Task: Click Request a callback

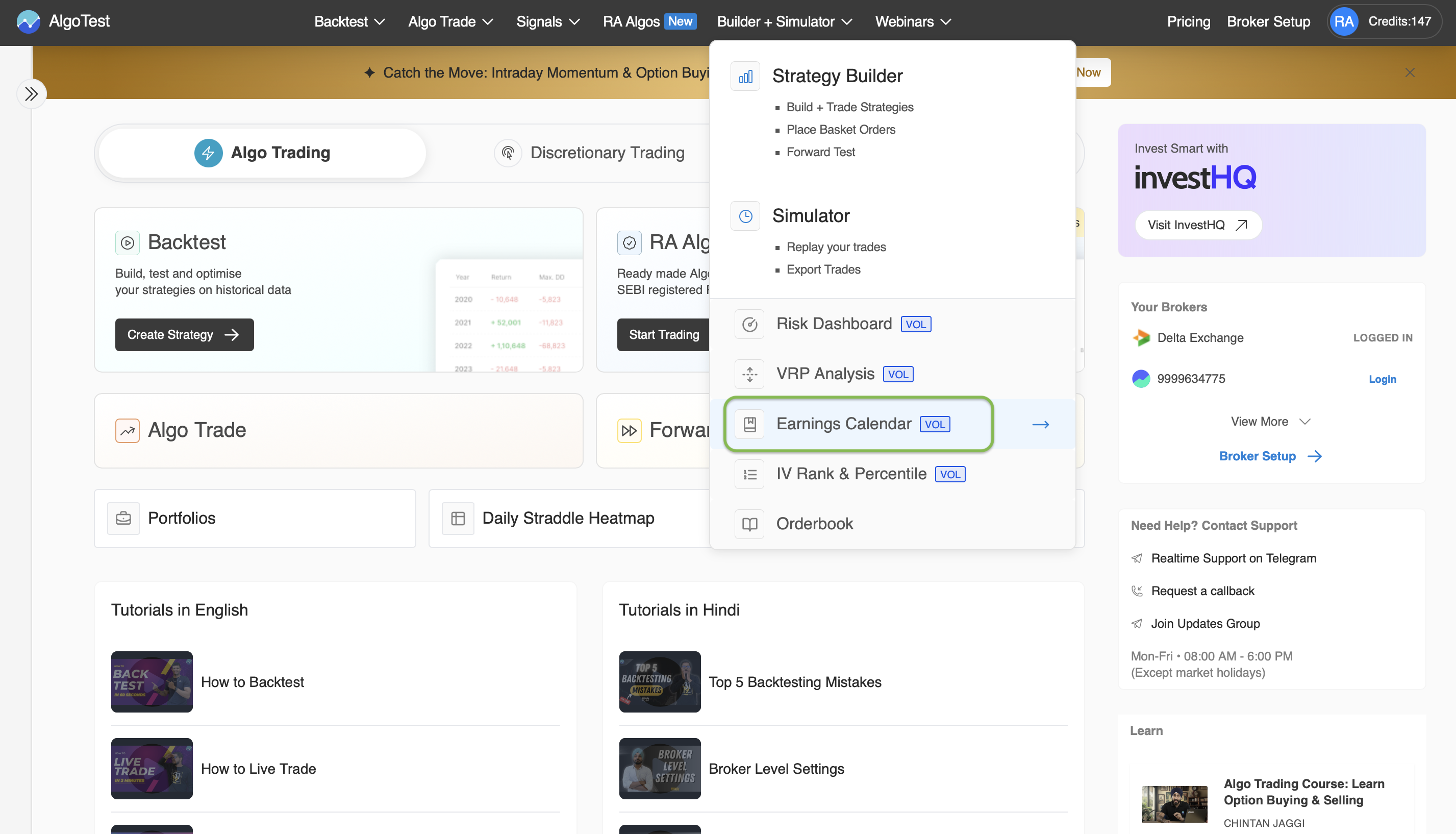Action: [x=1202, y=591]
